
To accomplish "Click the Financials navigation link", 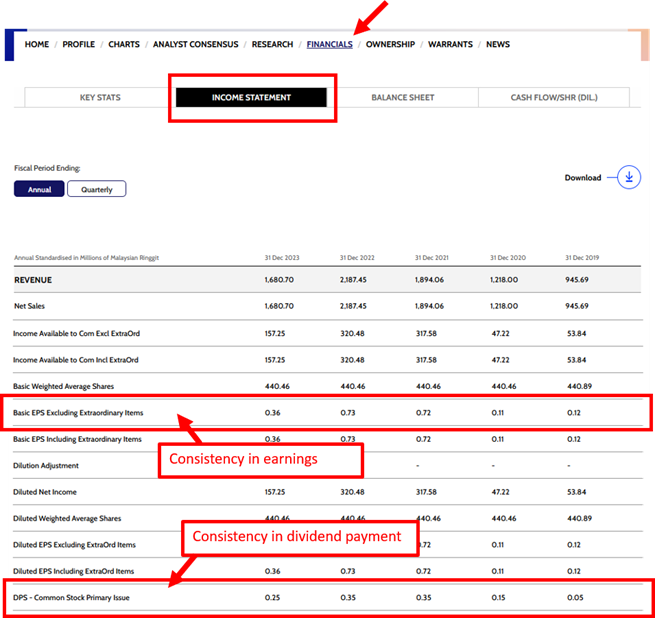I will (x=329, y=45).
